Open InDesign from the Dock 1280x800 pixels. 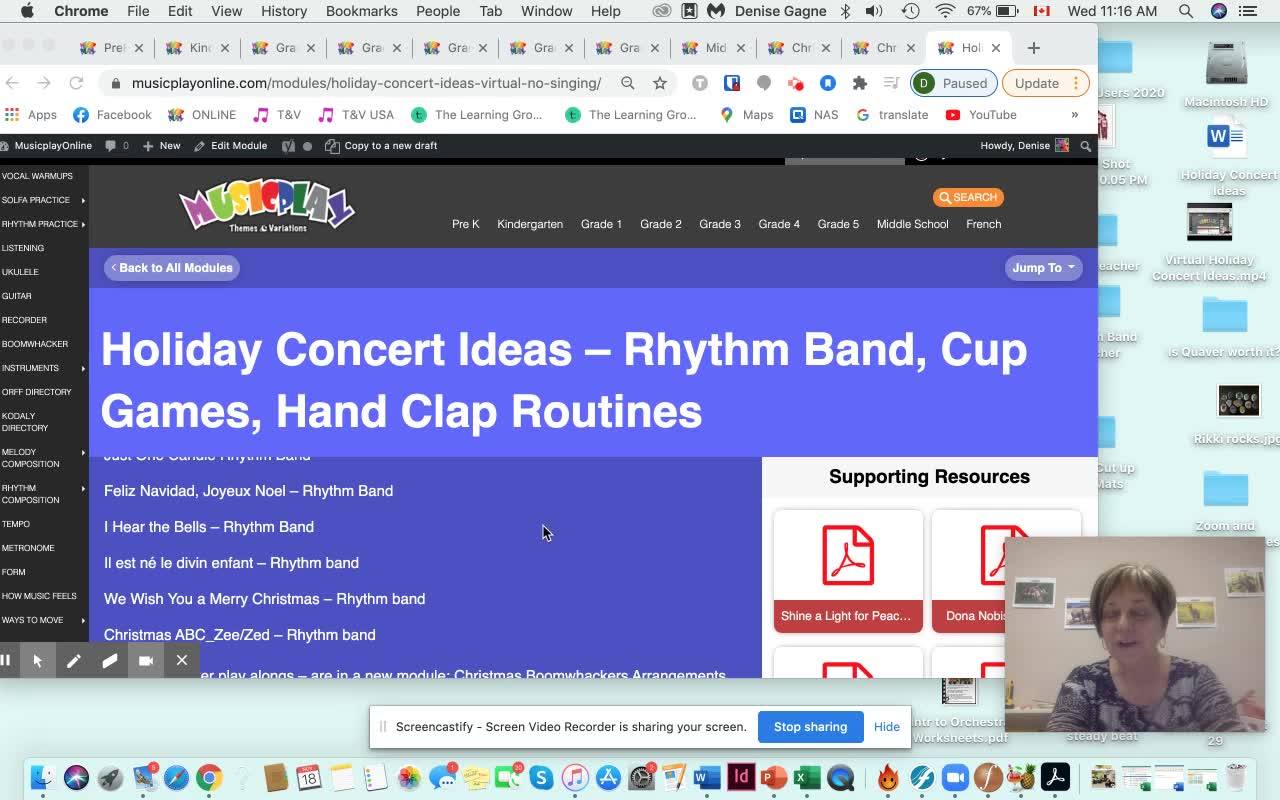tap(741, 777)
